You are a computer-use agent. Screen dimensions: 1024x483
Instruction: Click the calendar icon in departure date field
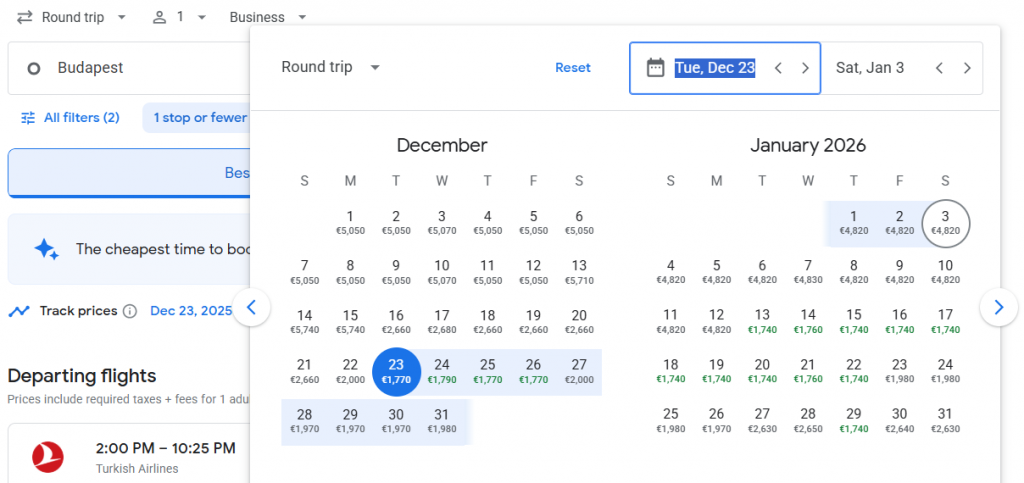pyautogui.click(x=655, y=68)
